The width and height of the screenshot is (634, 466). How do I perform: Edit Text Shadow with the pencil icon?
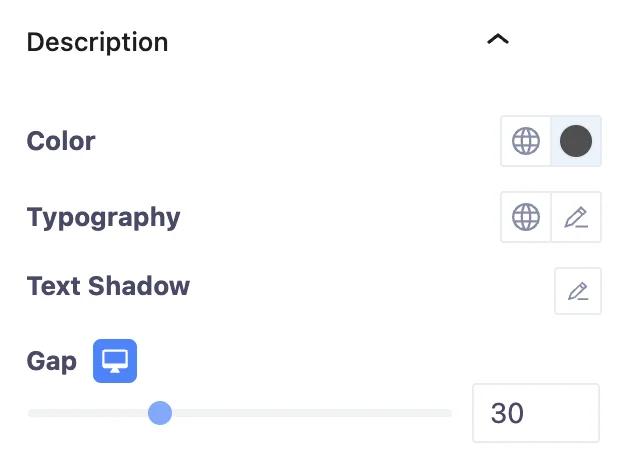[578, 291]
